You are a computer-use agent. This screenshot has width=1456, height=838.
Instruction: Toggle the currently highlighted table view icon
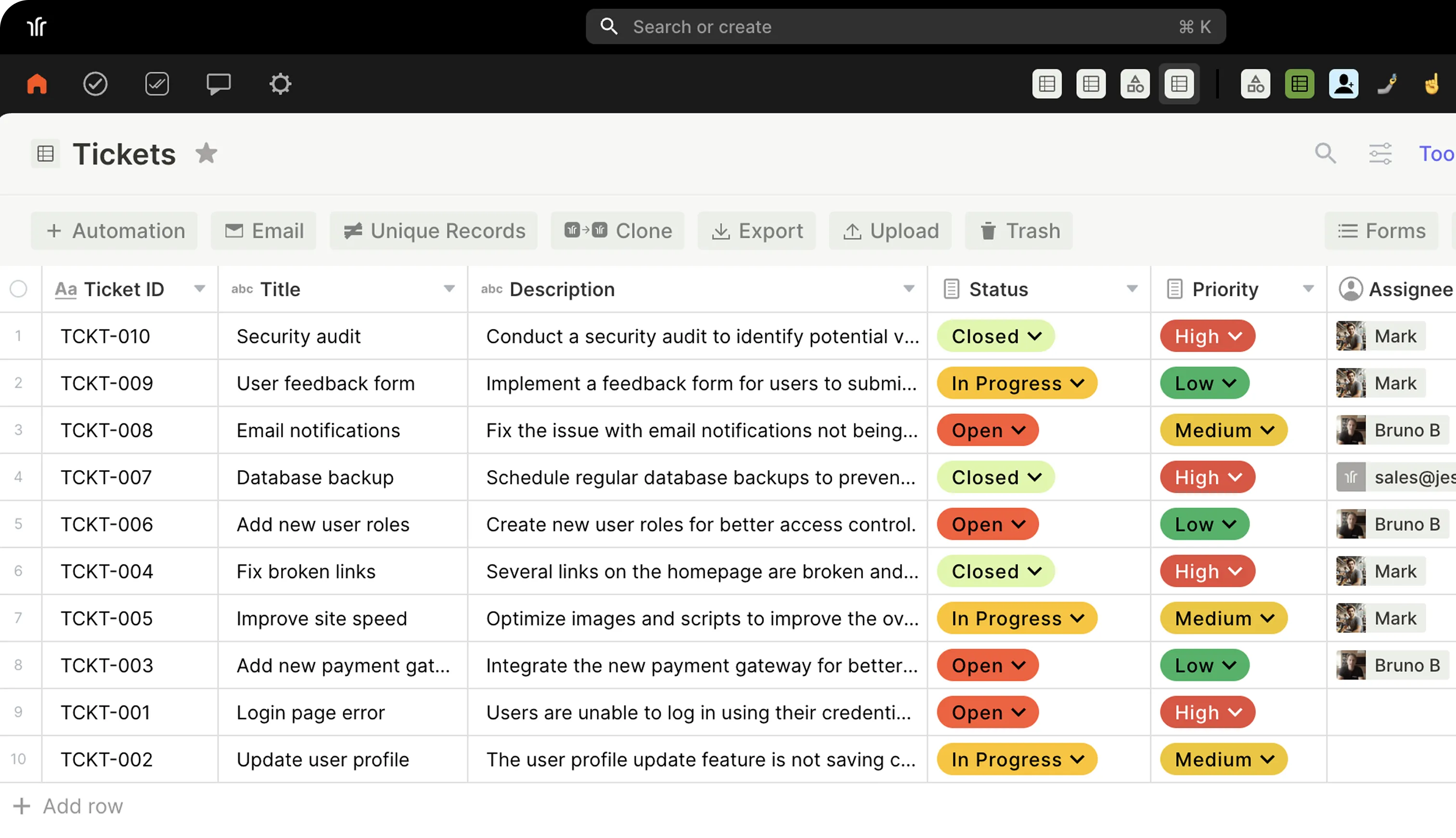pyautogui.click(x=1179, y=84)
